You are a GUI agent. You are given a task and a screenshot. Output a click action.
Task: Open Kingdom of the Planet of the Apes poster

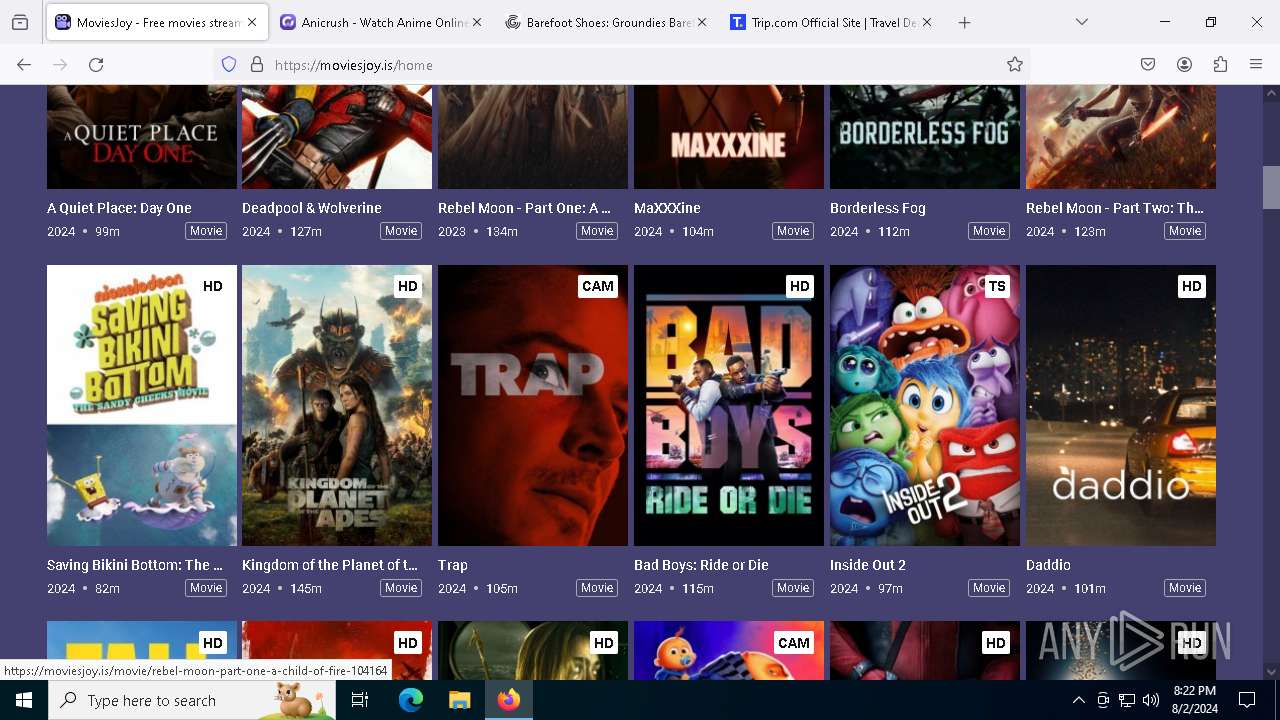[337, 405]
